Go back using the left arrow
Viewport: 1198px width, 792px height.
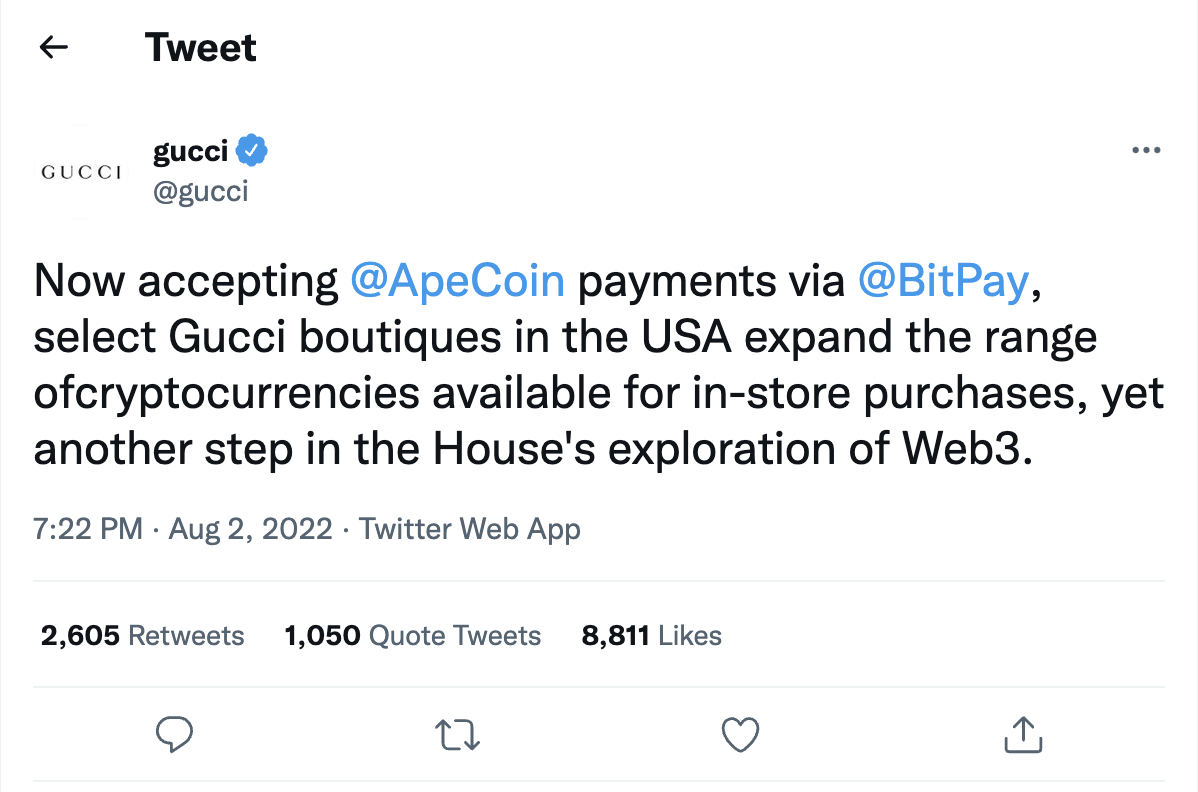point(53,47)
